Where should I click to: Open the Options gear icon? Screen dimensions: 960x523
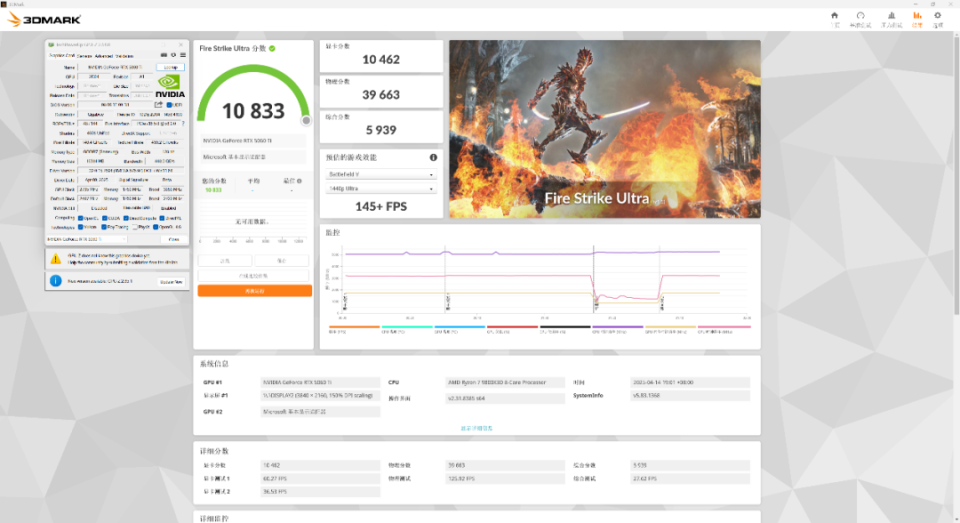(937, 15)
